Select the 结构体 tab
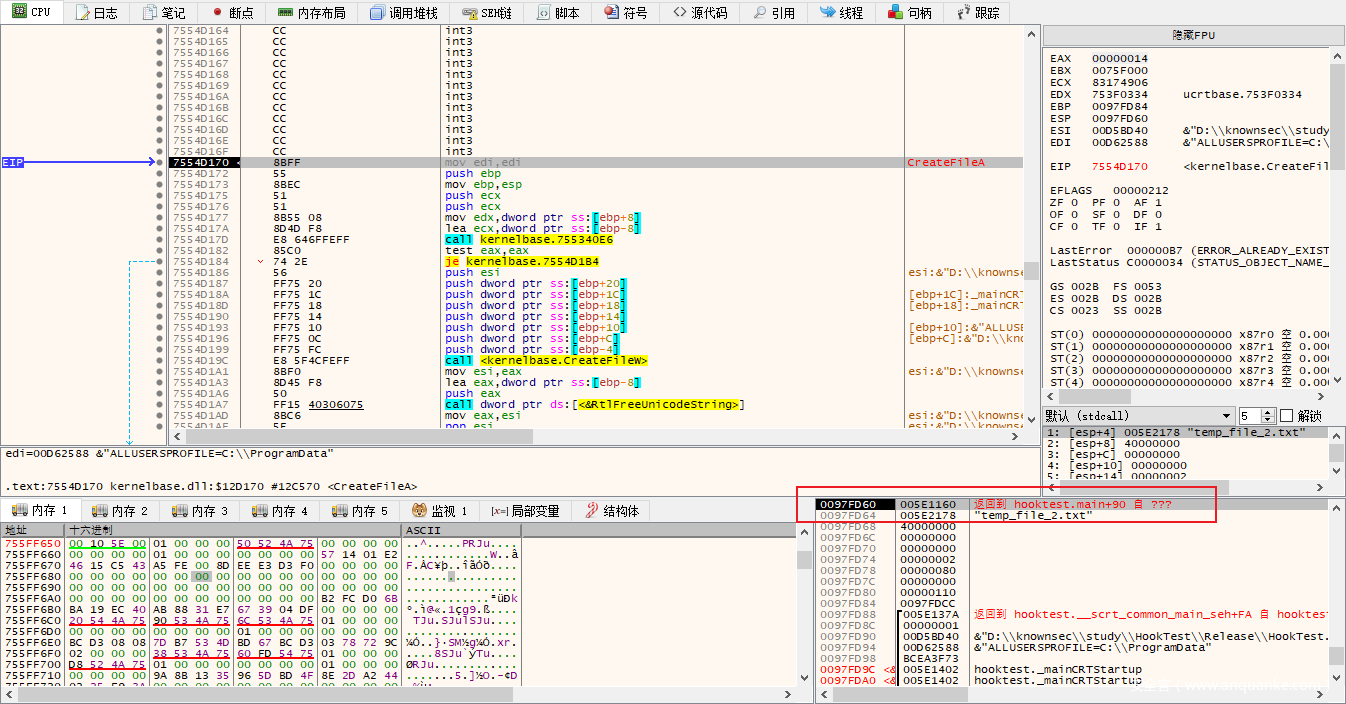The height and width of the screenshot is (704, 1346). [x=610, y=511]
